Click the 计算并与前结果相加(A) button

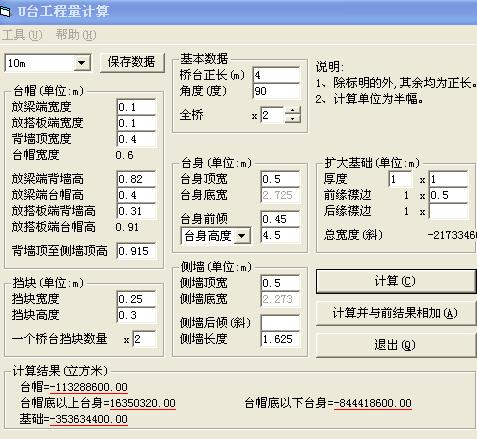coord(395,313)
